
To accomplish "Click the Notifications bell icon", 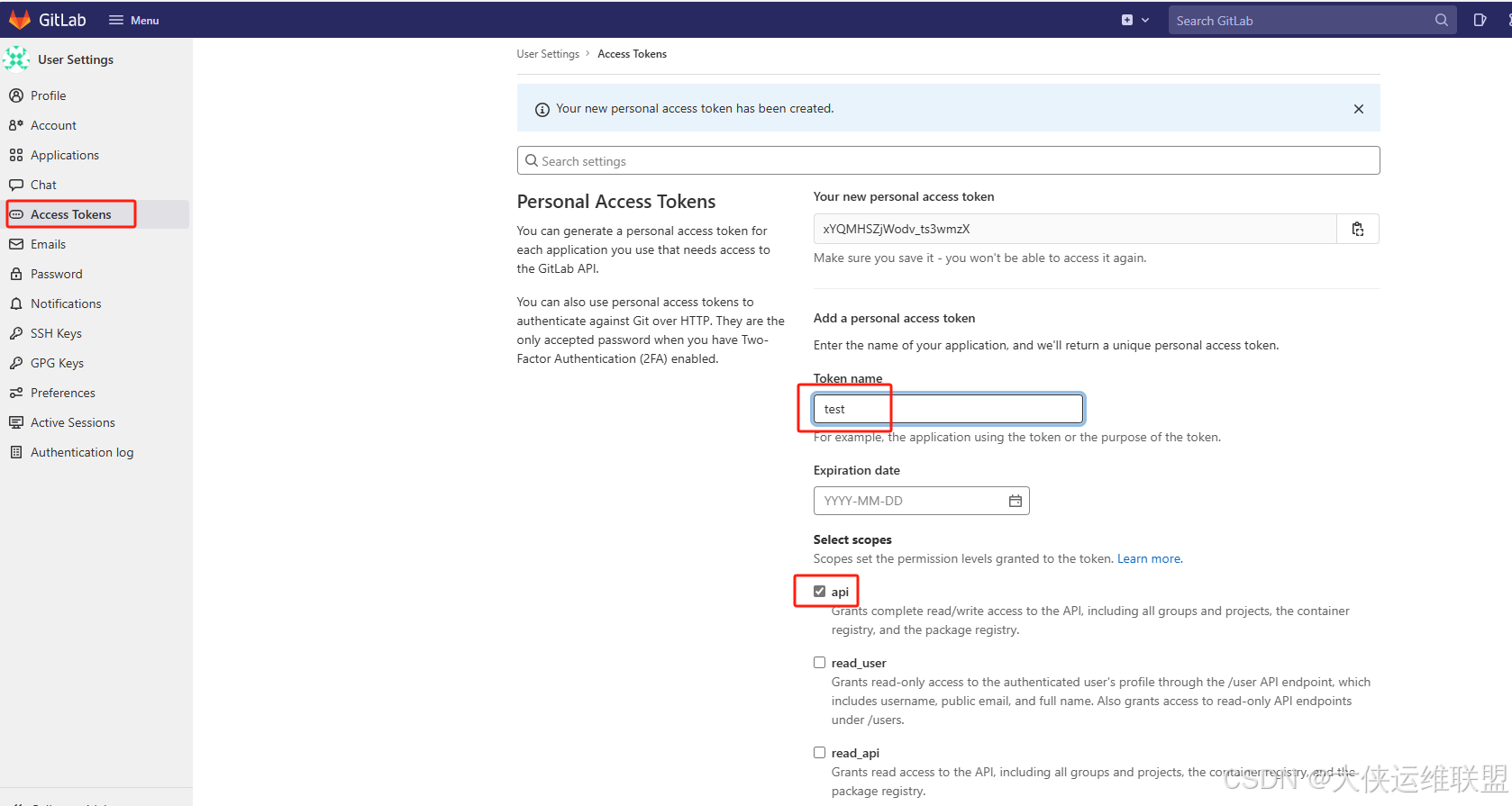I will click(x=16, y=303).
